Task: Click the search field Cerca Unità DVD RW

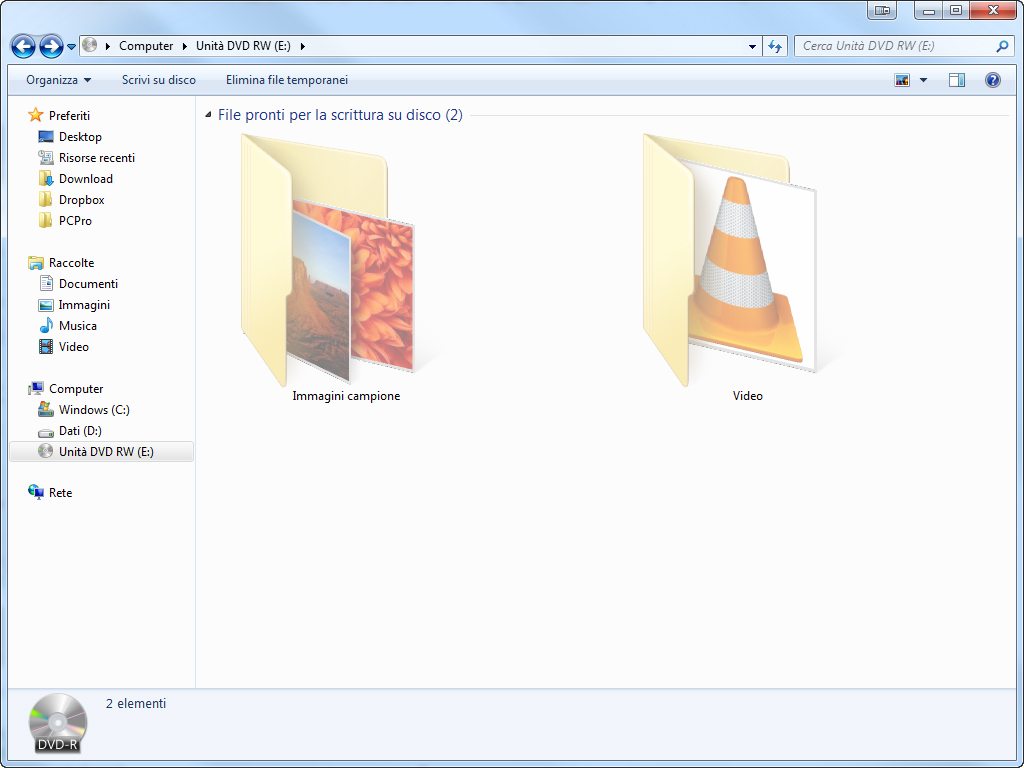Action: coord(895,46)
